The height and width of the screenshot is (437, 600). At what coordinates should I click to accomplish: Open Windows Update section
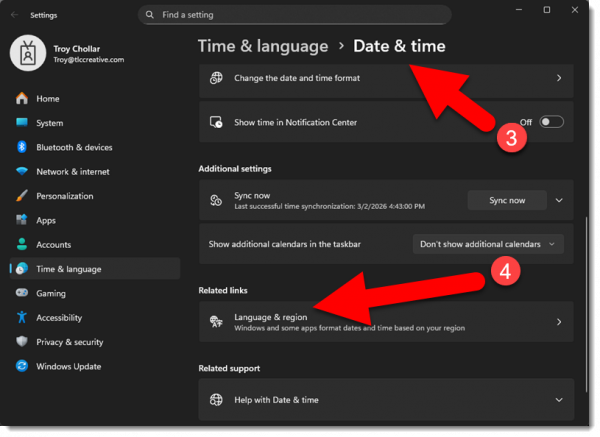point(68,366)
